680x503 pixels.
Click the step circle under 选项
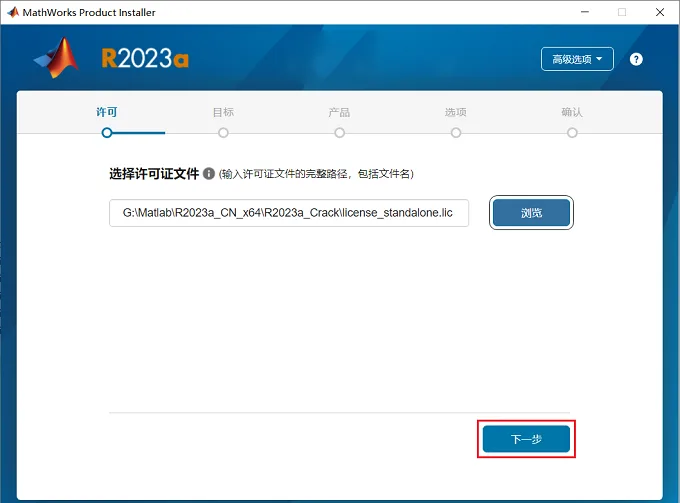pyautogui.click(x=456, y=133)
